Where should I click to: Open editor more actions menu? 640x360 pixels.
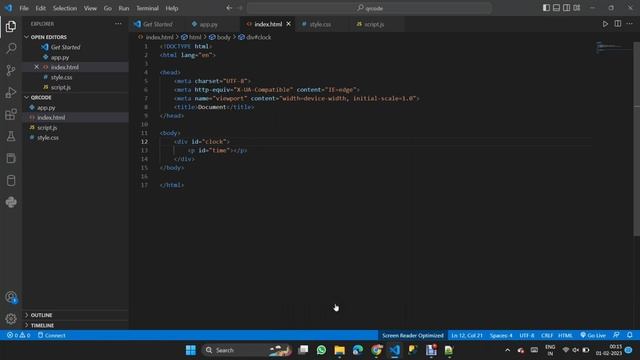(630, 24)
